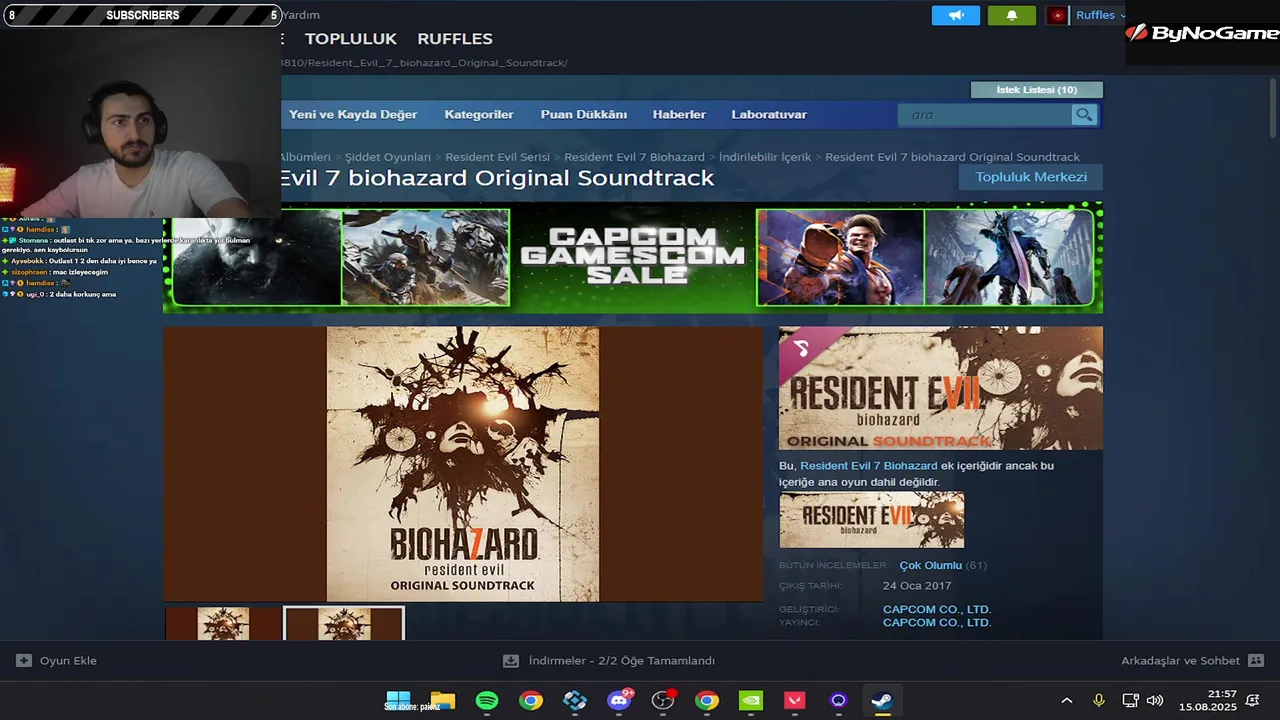Image resolution: width=1280 pixels, height=720 pixels.
Task: Open Spotify from the taskbar
Action: [487, 700]
